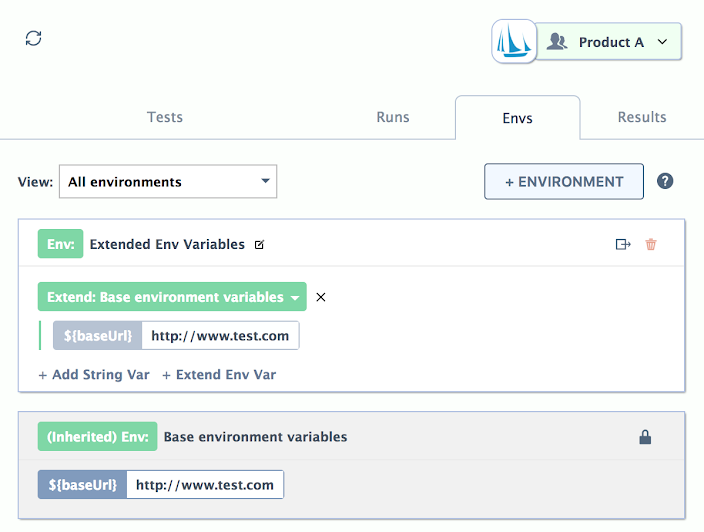Click the Env: label badge
The width and height of the screenshot is (704, 532).
pyautogui.click(x=61, y=244)
